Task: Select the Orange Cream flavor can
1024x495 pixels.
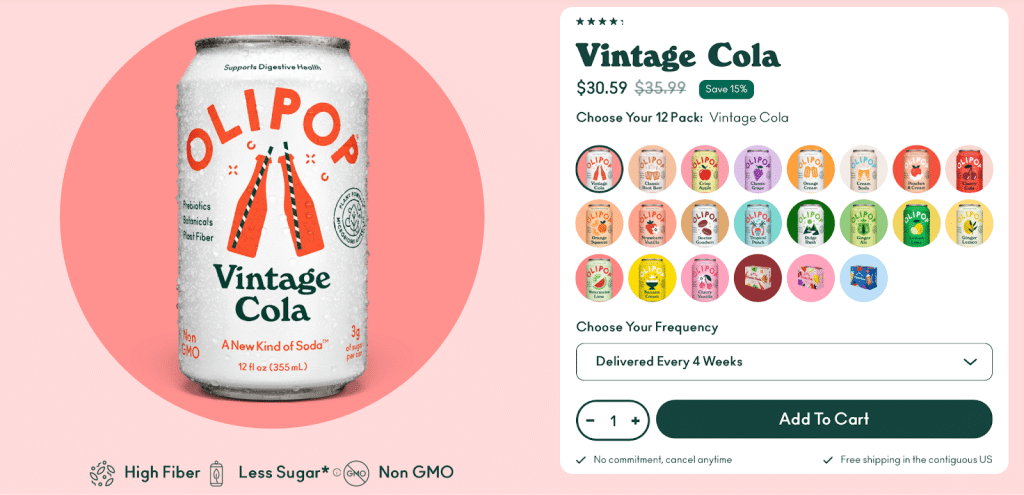Action: (811, 169)
